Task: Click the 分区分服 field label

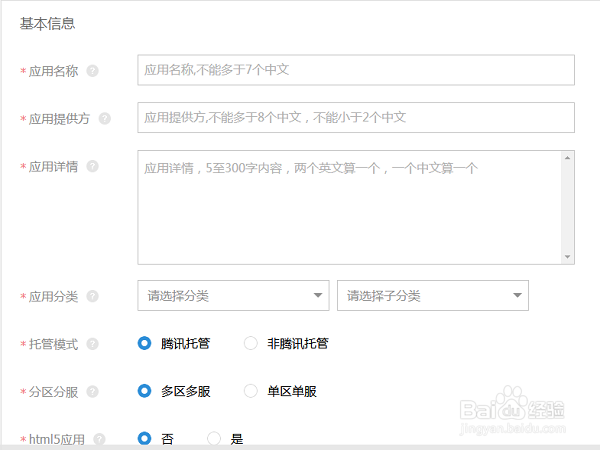Action: (x=53, y=392)
